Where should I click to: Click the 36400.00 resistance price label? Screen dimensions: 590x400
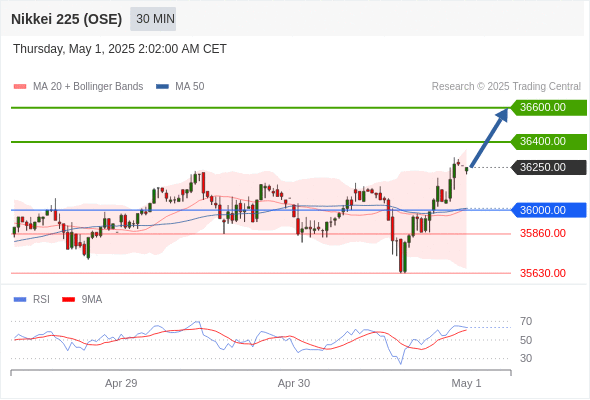(549, 141)
